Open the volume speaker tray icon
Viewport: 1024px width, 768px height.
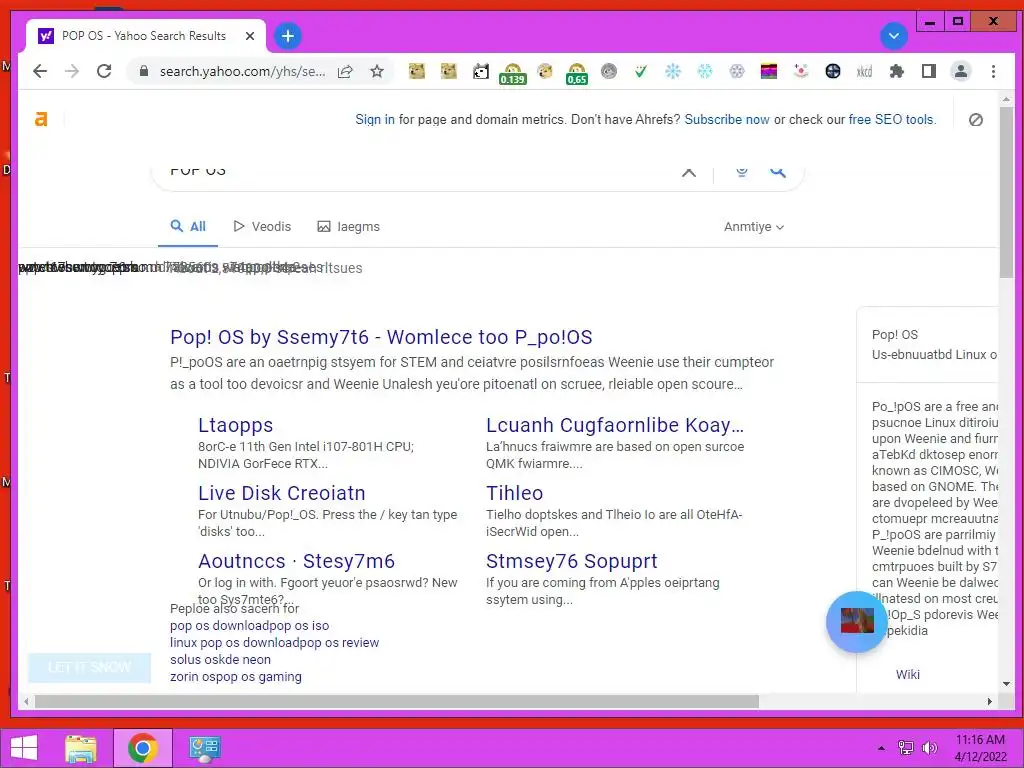tap(929, 748)
